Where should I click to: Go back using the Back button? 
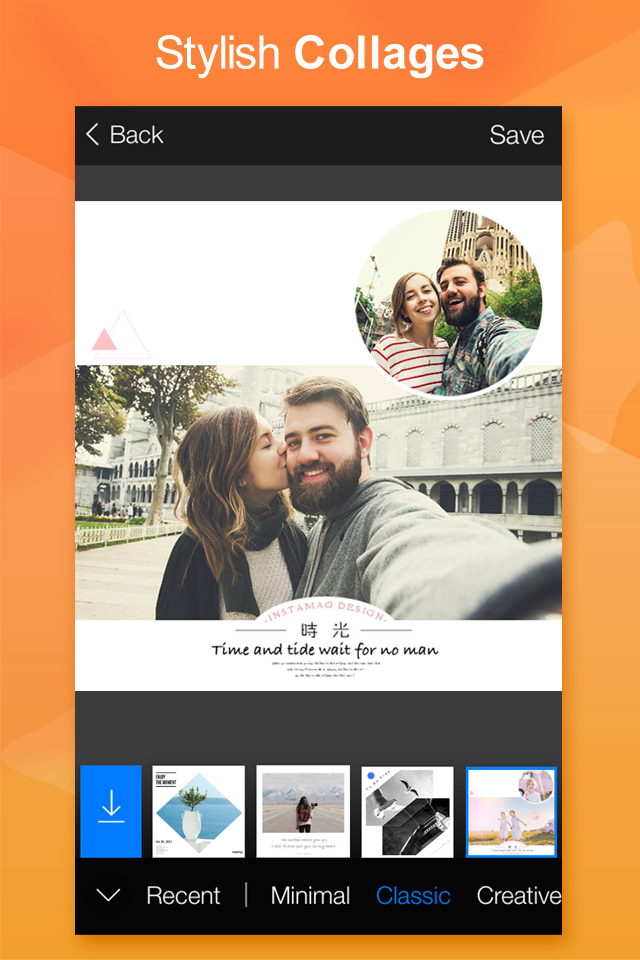[x=125, y=135]
